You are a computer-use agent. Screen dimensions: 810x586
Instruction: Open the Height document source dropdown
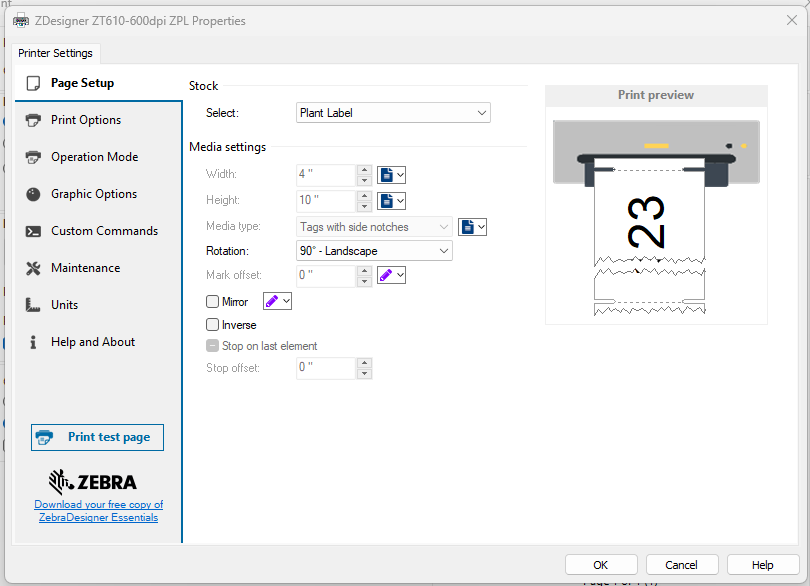[391, 201]
